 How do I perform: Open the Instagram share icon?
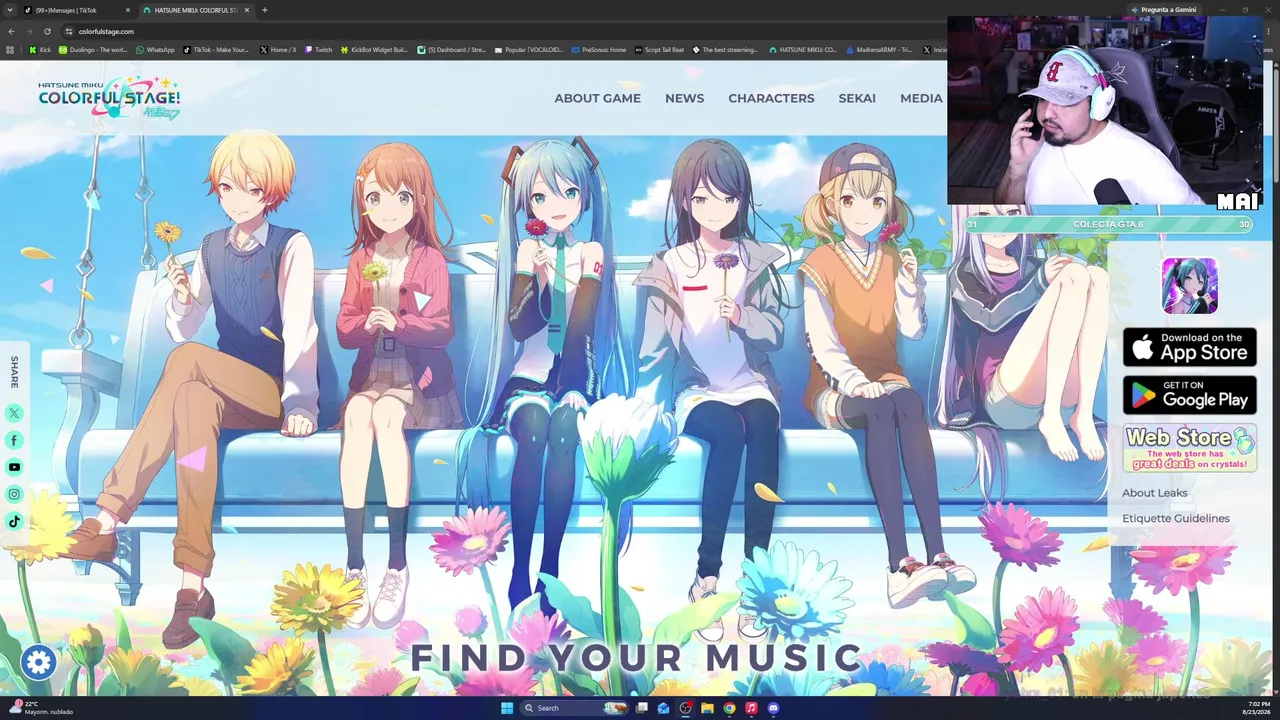point(14,494)
